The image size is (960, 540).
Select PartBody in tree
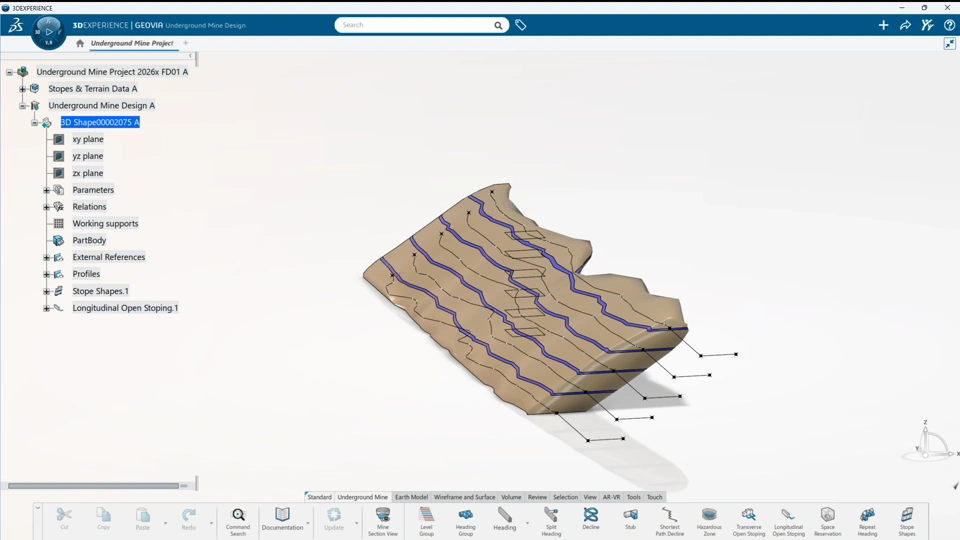click(89, 241)
